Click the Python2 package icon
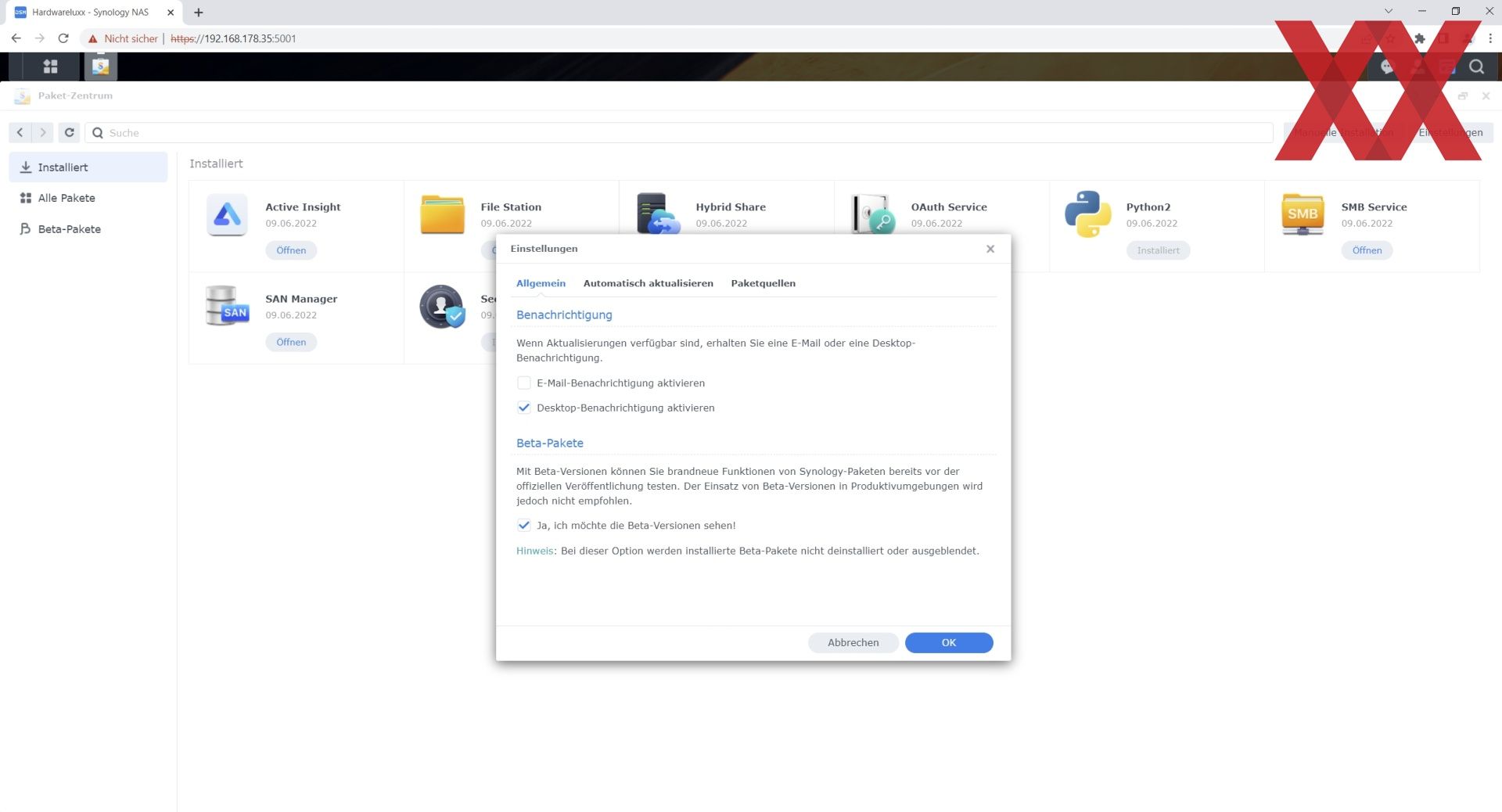The image size is (1502, 812). tap(1088, 214)
